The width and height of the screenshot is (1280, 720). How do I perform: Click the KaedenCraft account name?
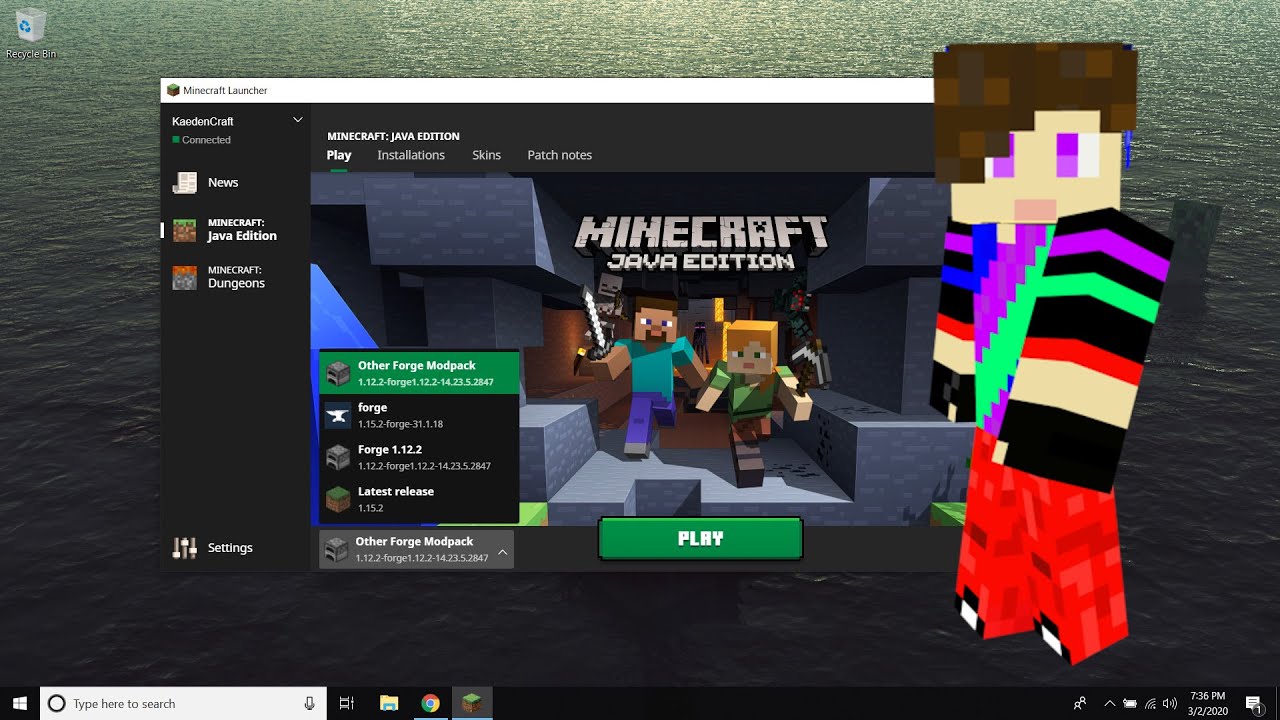[203, 121]
